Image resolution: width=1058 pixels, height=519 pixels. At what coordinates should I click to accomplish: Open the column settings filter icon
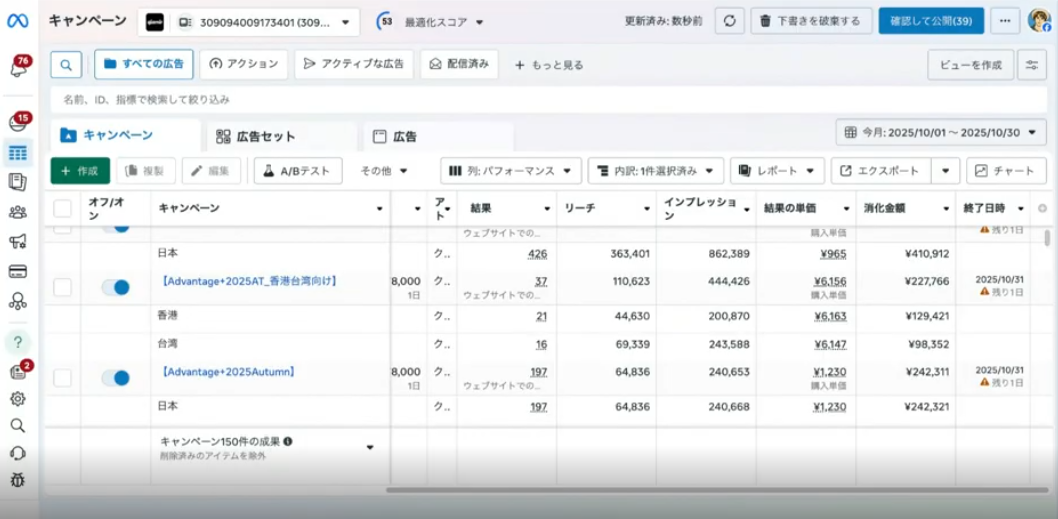(x=1032, y=65)
